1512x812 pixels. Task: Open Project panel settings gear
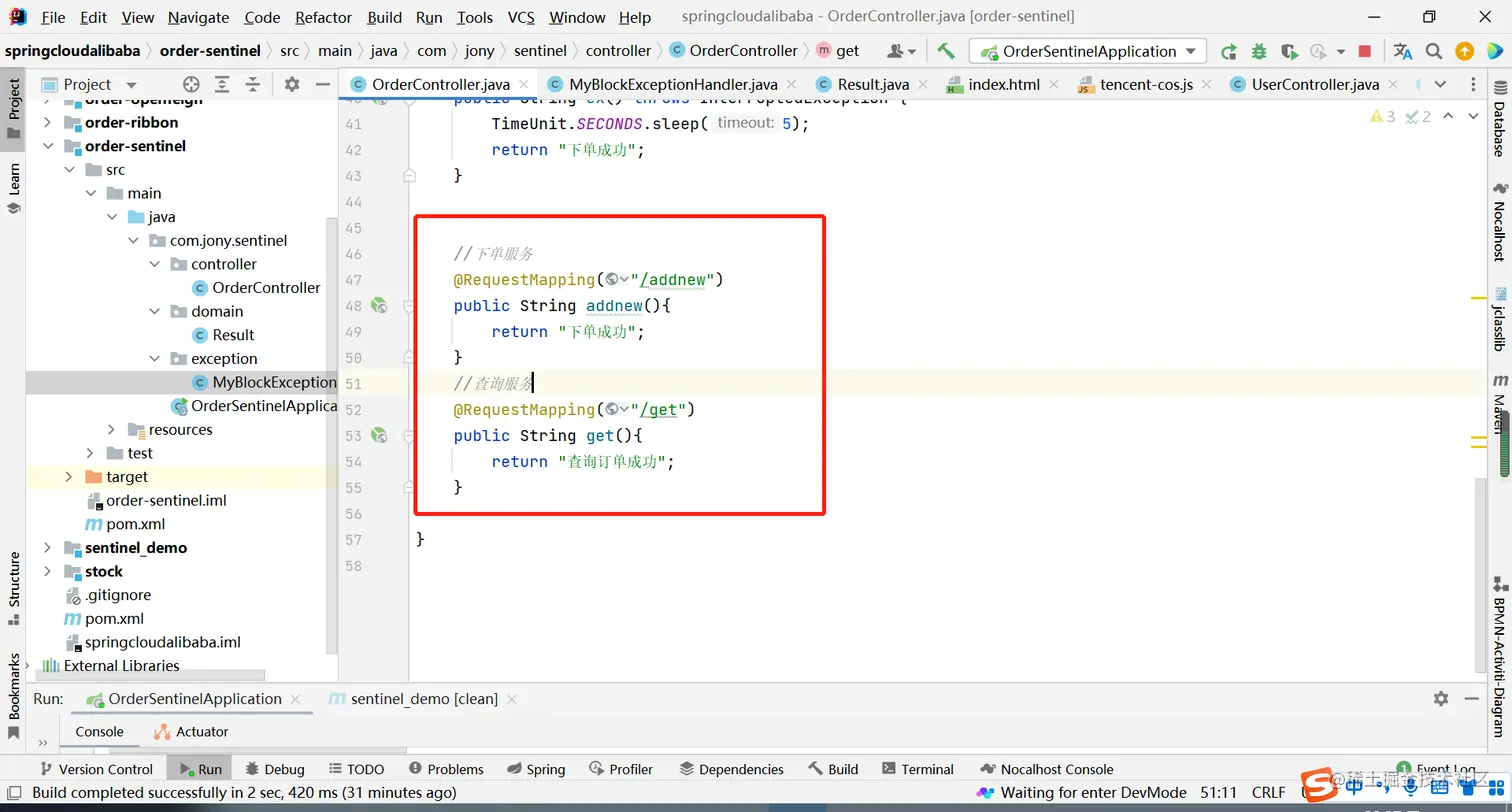pos(292,84)
